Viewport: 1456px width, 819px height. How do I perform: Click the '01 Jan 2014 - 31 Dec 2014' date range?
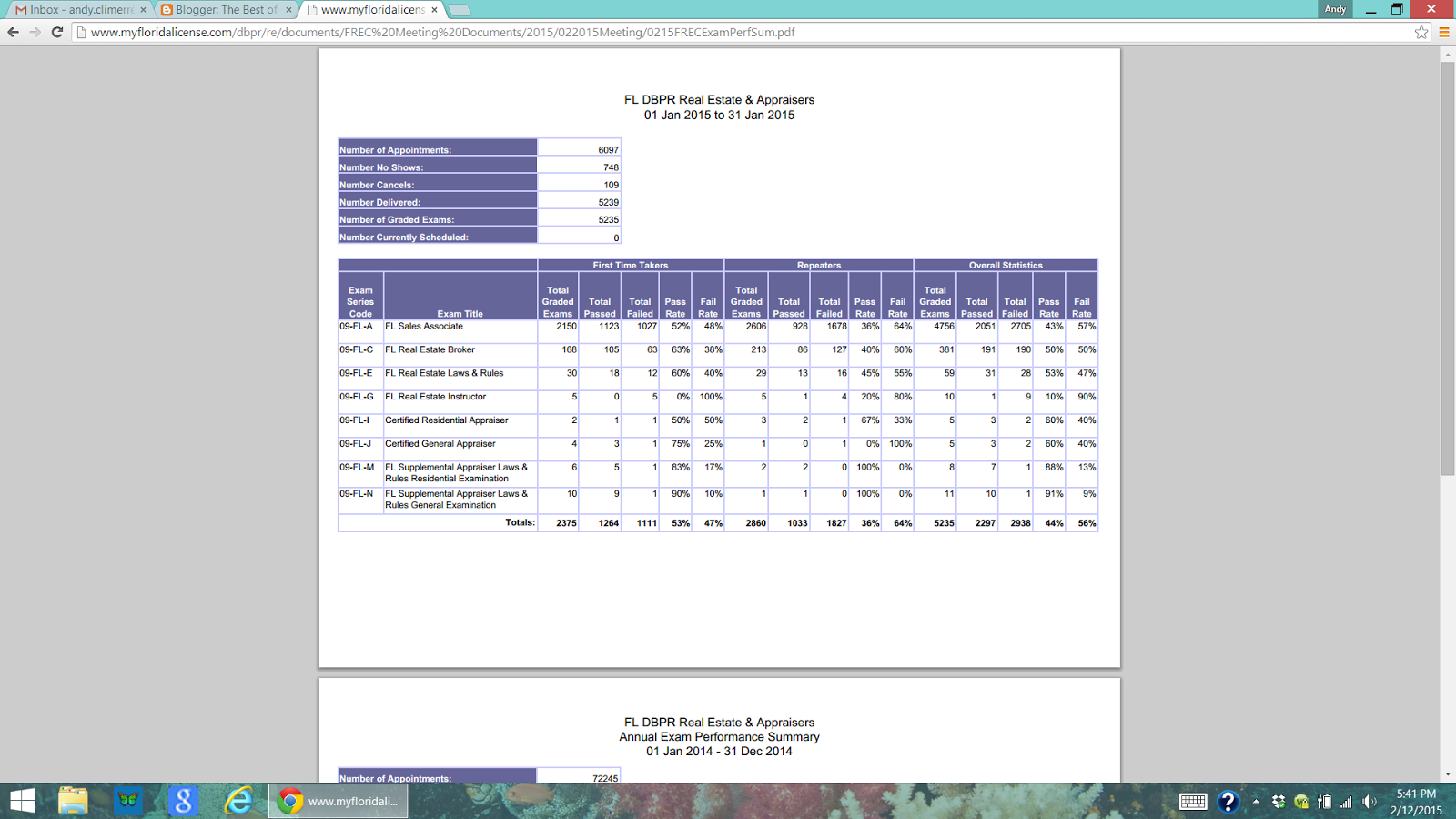pos(719,752)
